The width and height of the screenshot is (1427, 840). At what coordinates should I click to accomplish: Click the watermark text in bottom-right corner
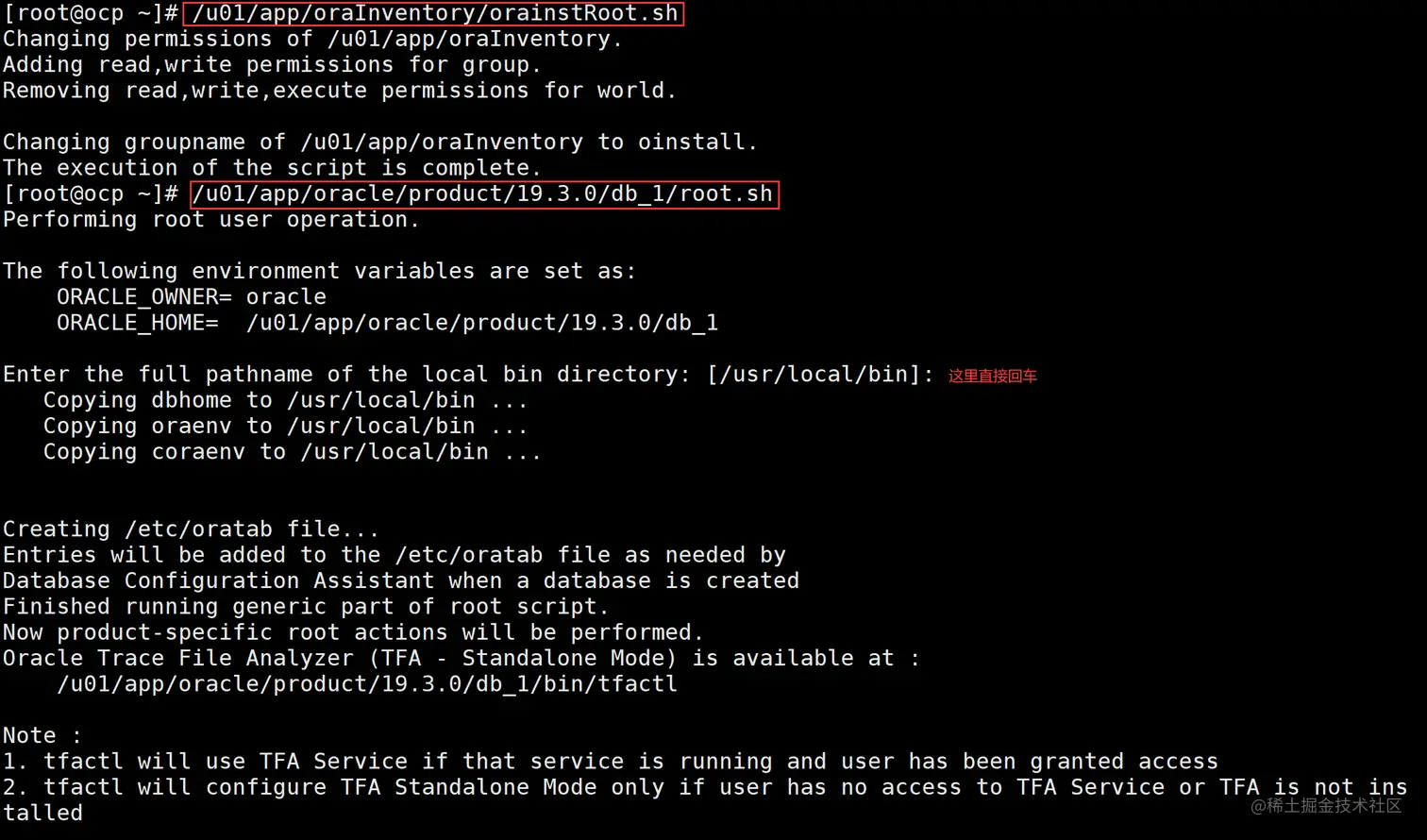pyautogui.click(x=1326, y=806)
